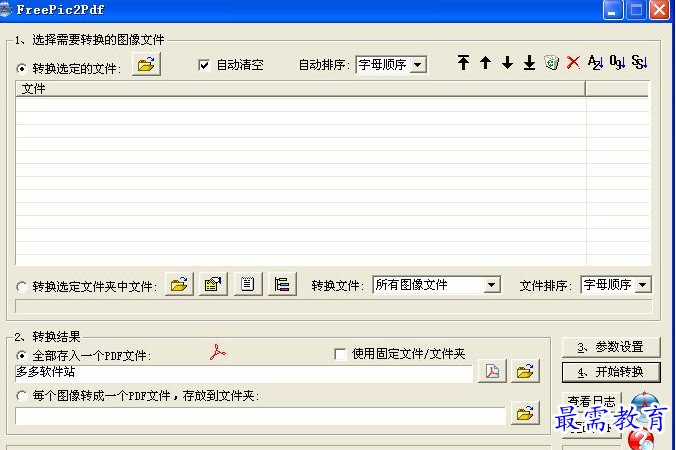Click 3、参数设置 button
This screenshot has width=676, height=450.
tap(611, 347)
